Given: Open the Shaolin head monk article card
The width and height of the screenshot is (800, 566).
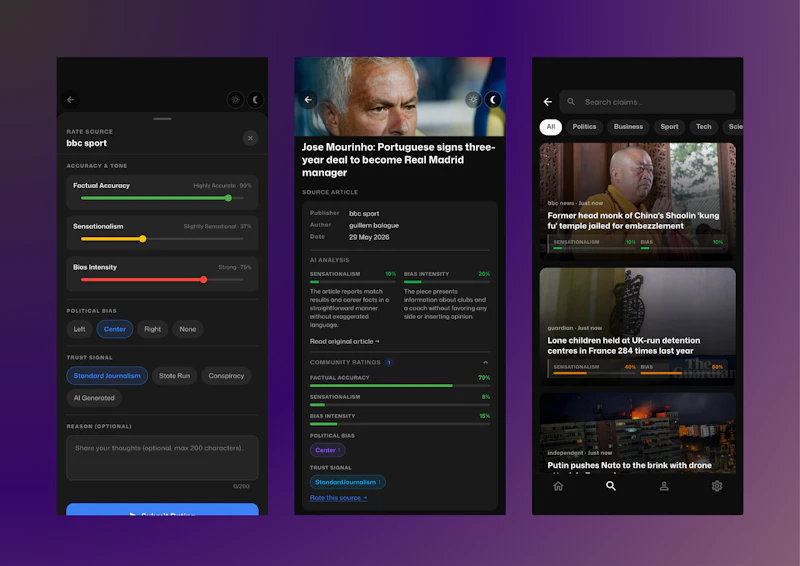Looking at the screenshot, I should [x=638, y=202].
